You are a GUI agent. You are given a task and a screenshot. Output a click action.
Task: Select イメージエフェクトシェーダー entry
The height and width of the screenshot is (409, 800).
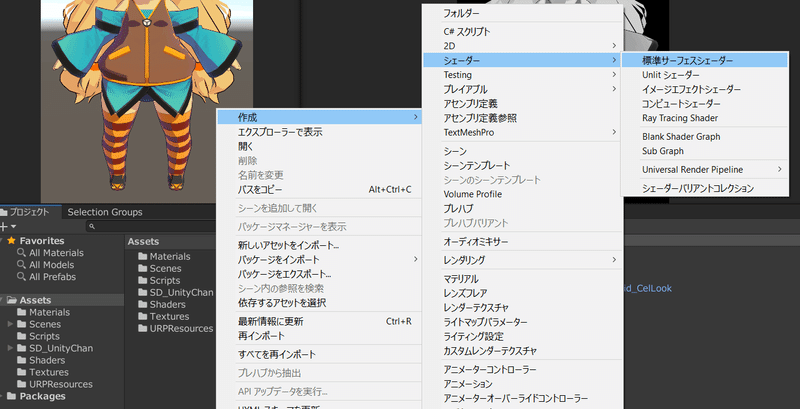704,89
